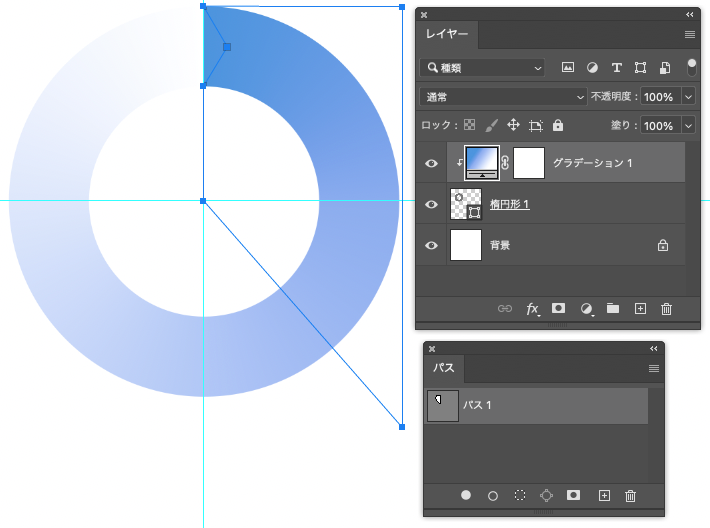Click the add layer style fx icon

point(532,309)
